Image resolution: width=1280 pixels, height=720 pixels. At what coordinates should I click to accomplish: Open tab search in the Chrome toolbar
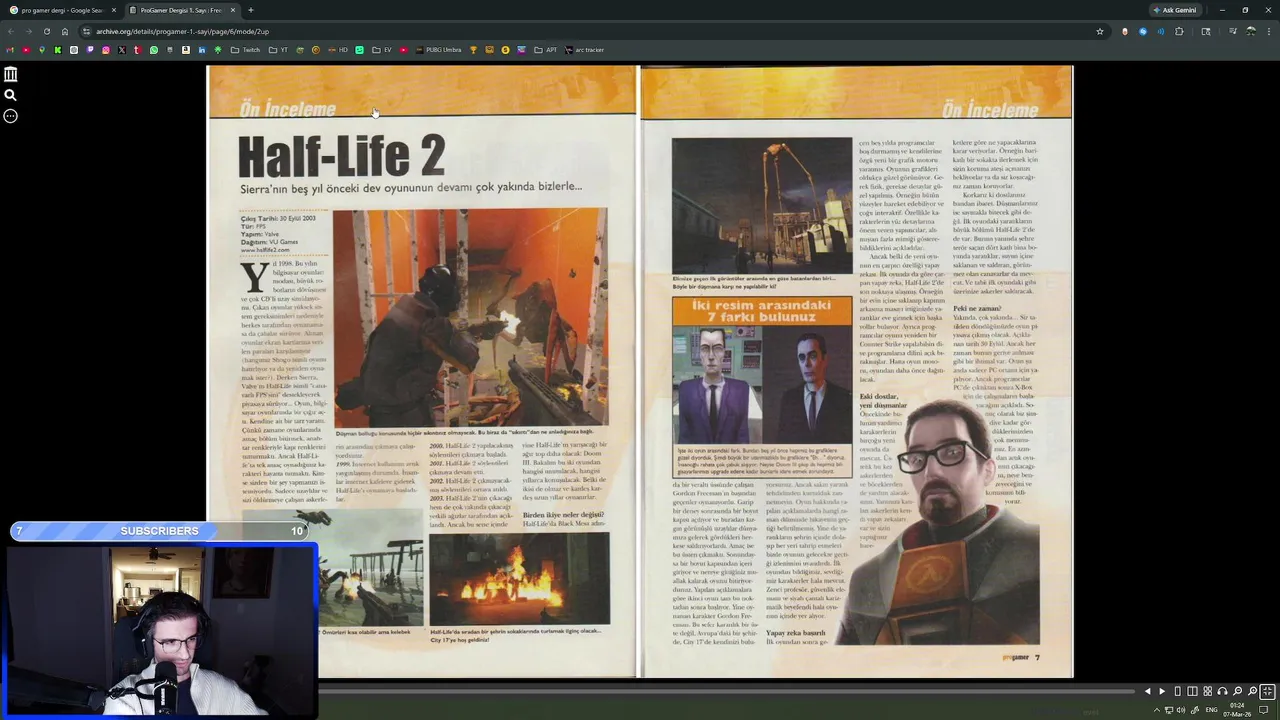1206,31
